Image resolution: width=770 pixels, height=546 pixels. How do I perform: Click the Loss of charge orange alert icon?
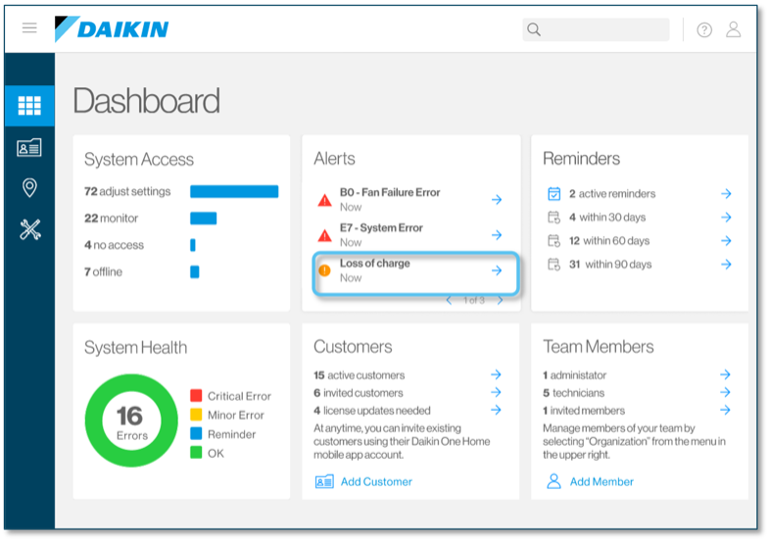325,271
